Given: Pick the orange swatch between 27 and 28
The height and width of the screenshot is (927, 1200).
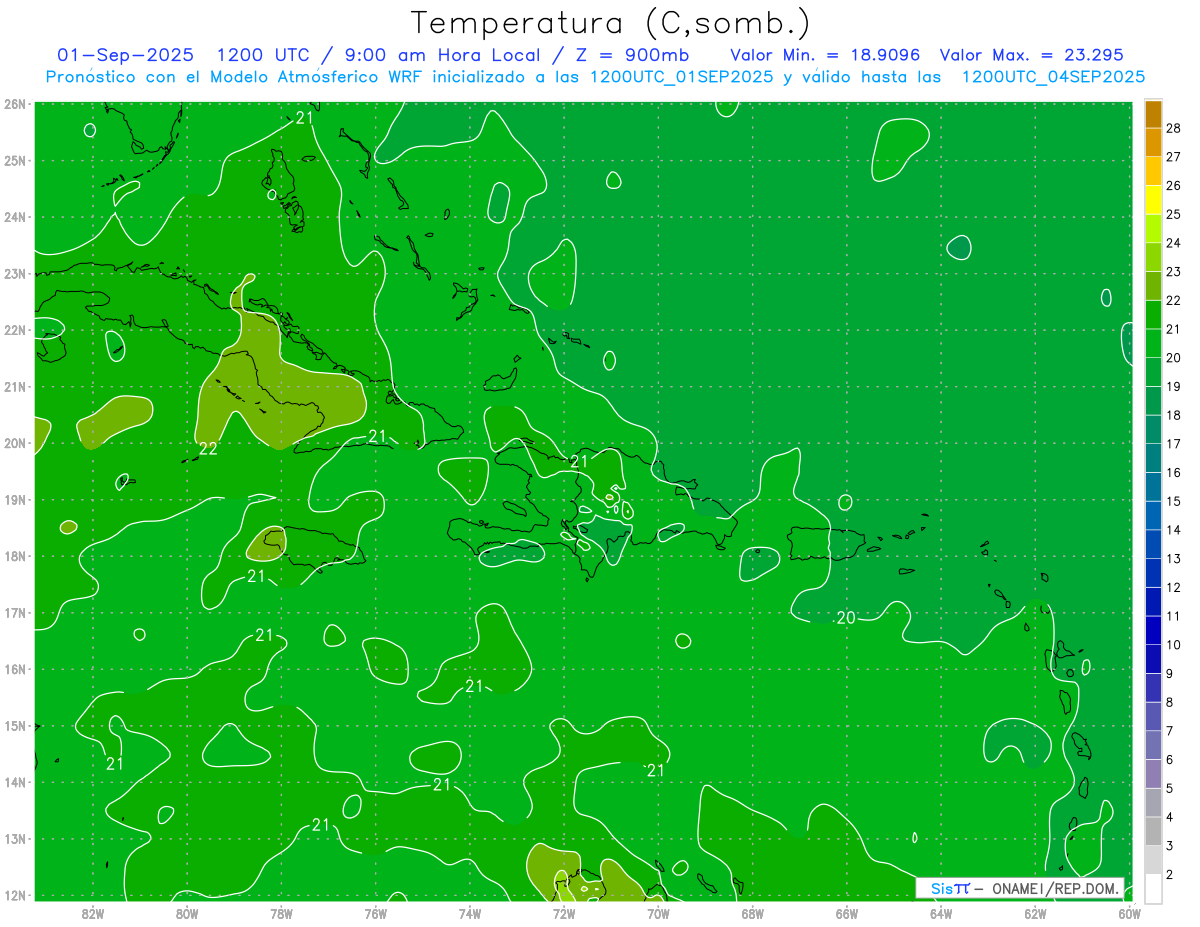Looking at the screenshot, I should (1153, 142).
